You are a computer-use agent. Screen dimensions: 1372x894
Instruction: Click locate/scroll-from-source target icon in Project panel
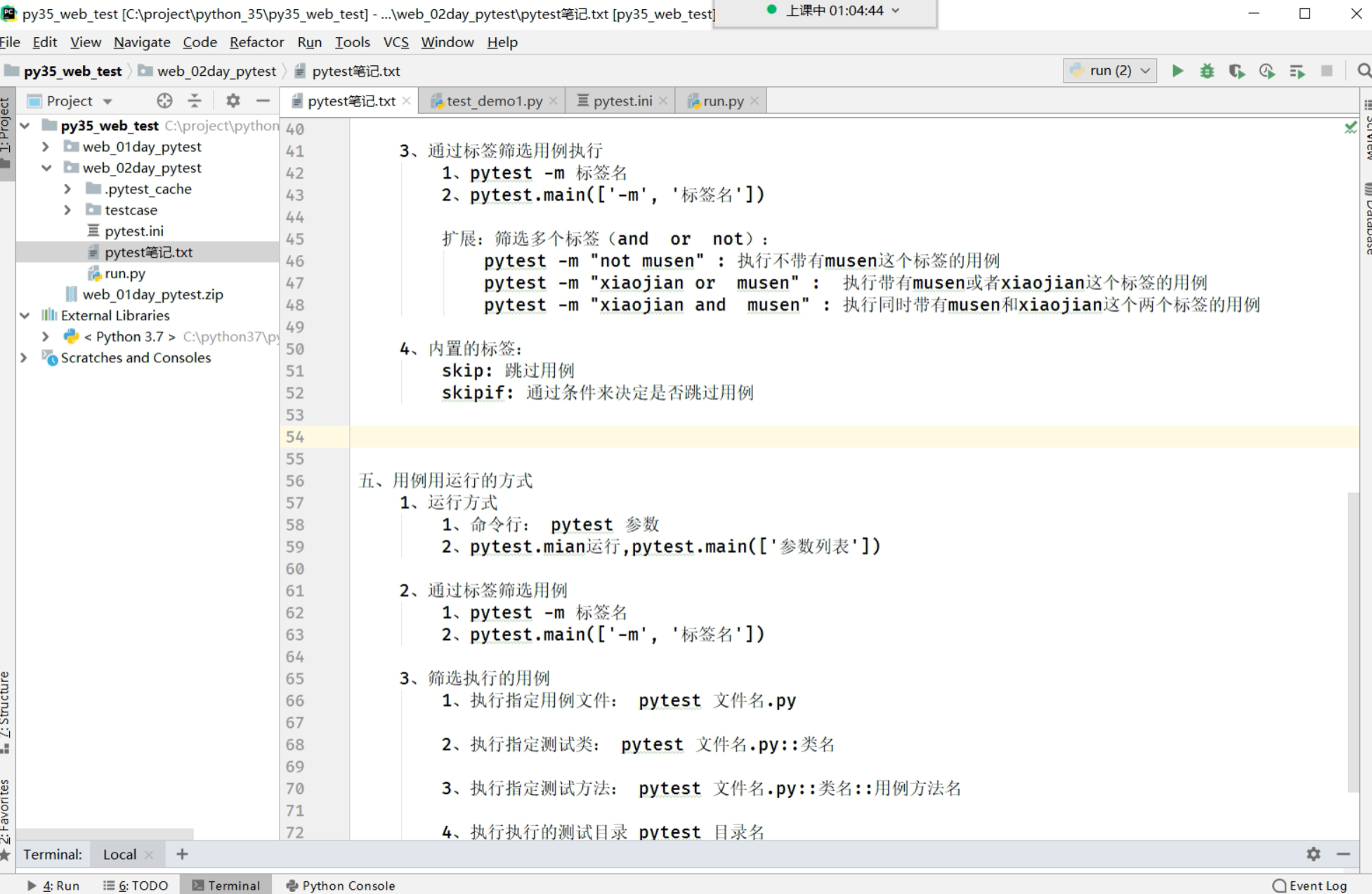(164, 101)
